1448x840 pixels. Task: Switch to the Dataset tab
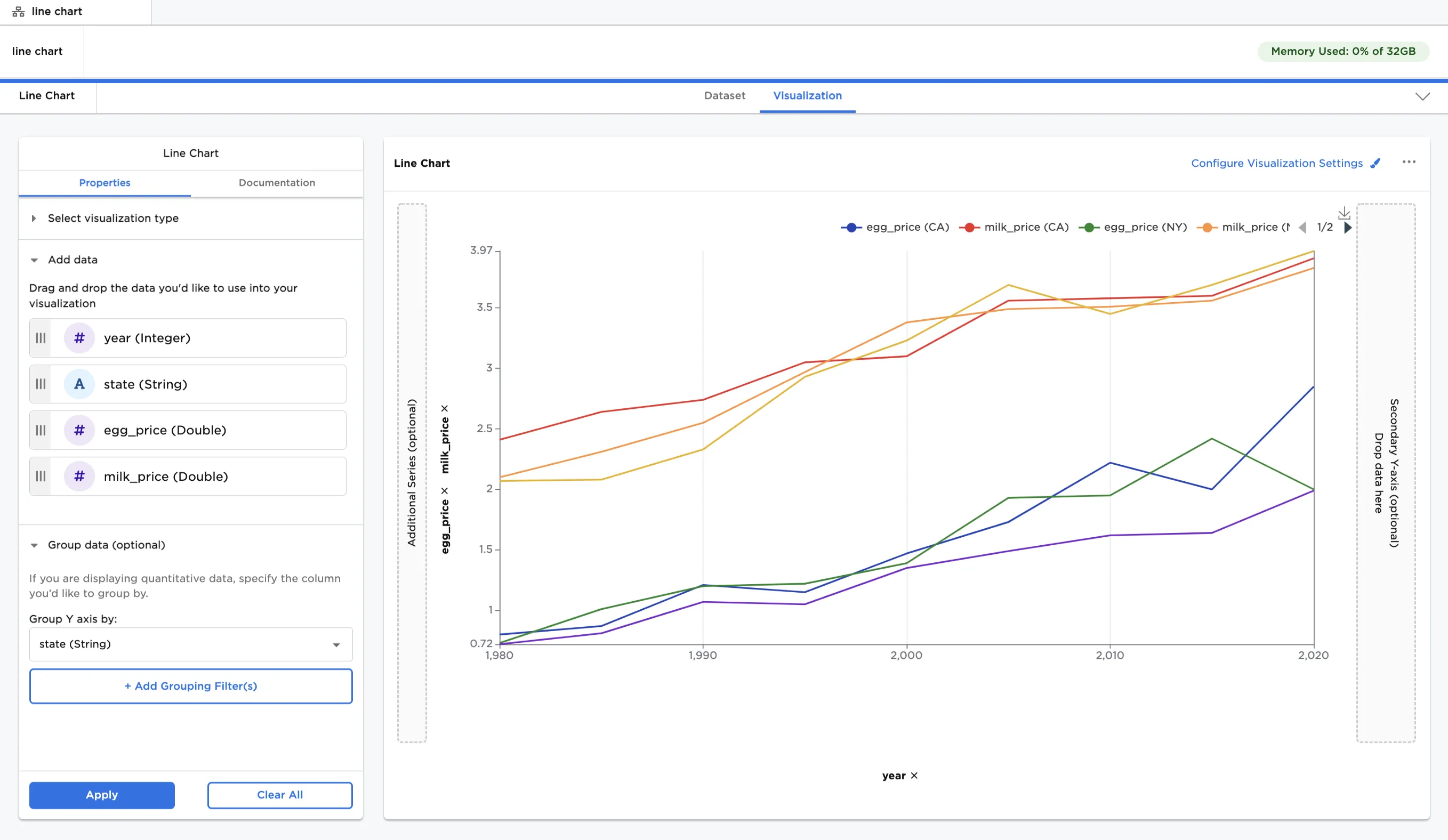point(724,96)
